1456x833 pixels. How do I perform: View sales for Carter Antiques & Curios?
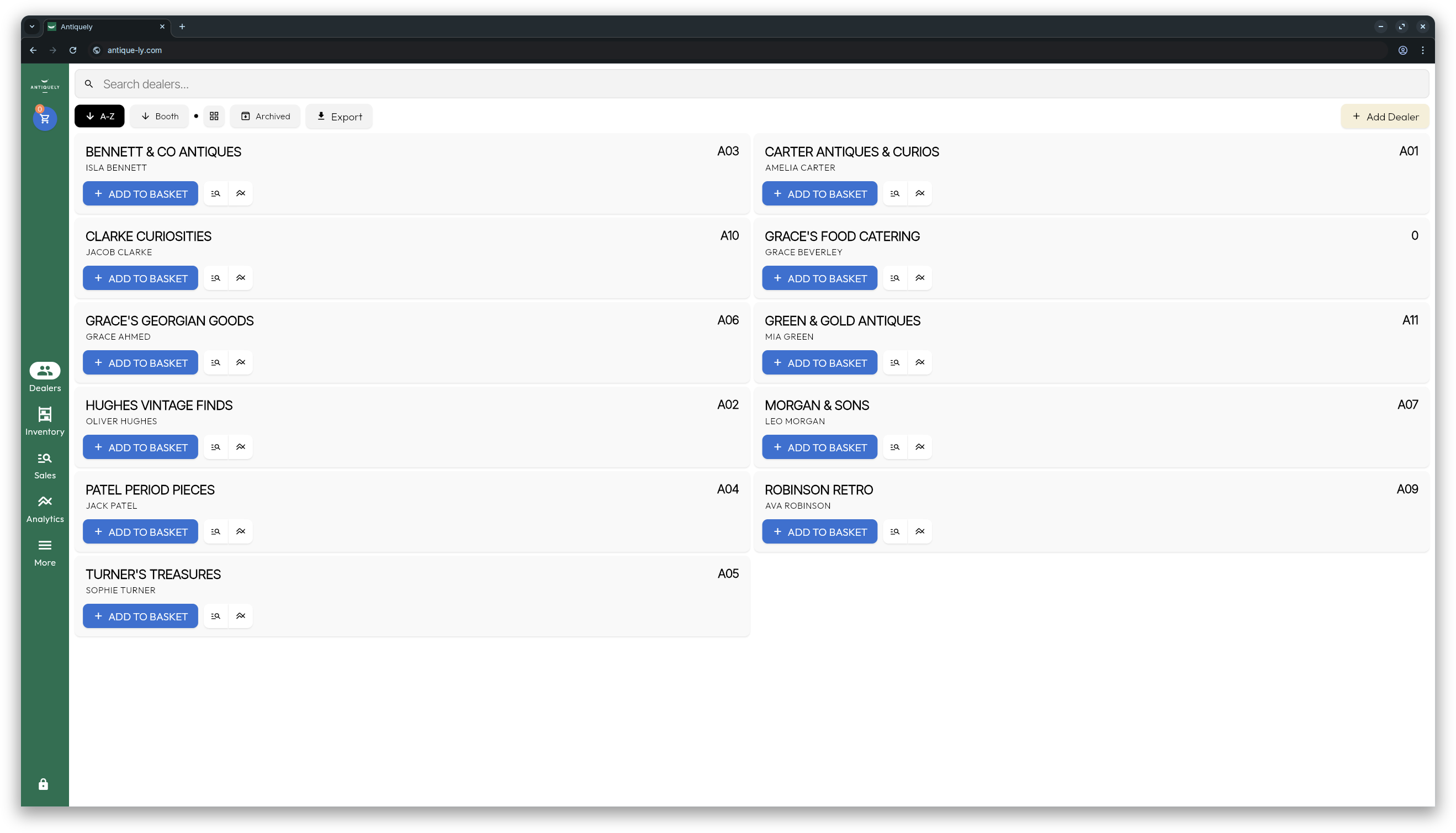[895, 193]
